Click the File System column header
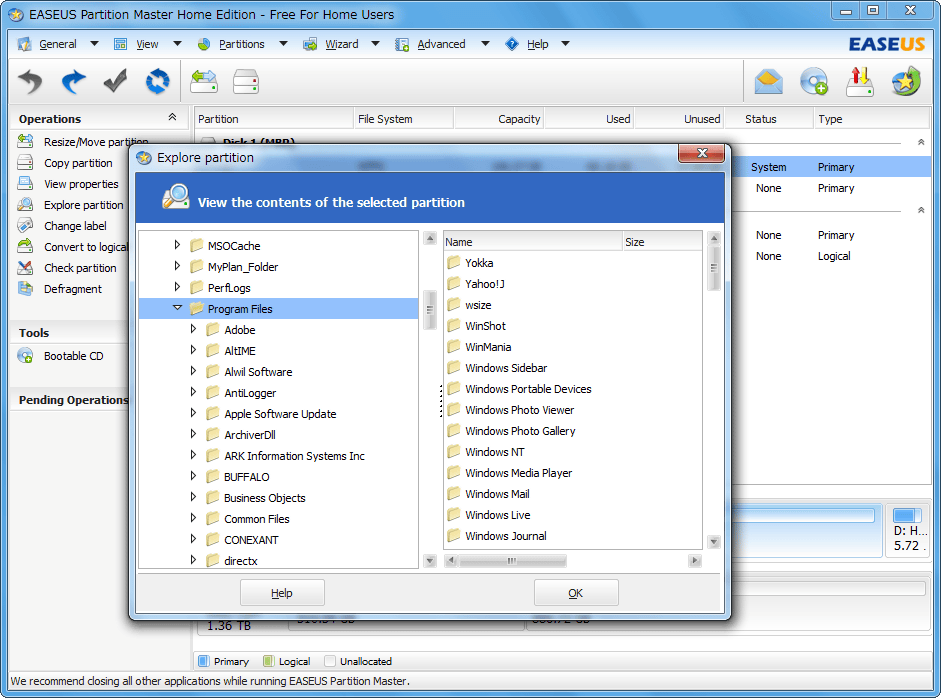This screenshot has width=941, height=698. coord(403,119)
